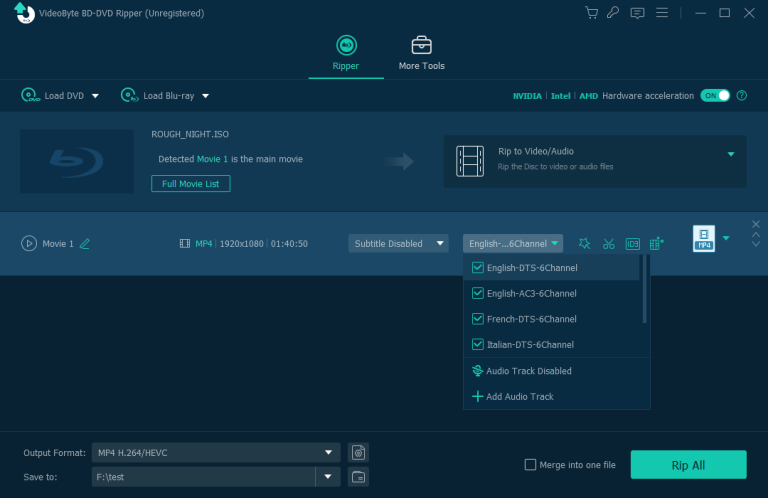Screen dimensions: 768x498
Task: Click the Load Blu-ray button
Action: click(x=158, y=95)
